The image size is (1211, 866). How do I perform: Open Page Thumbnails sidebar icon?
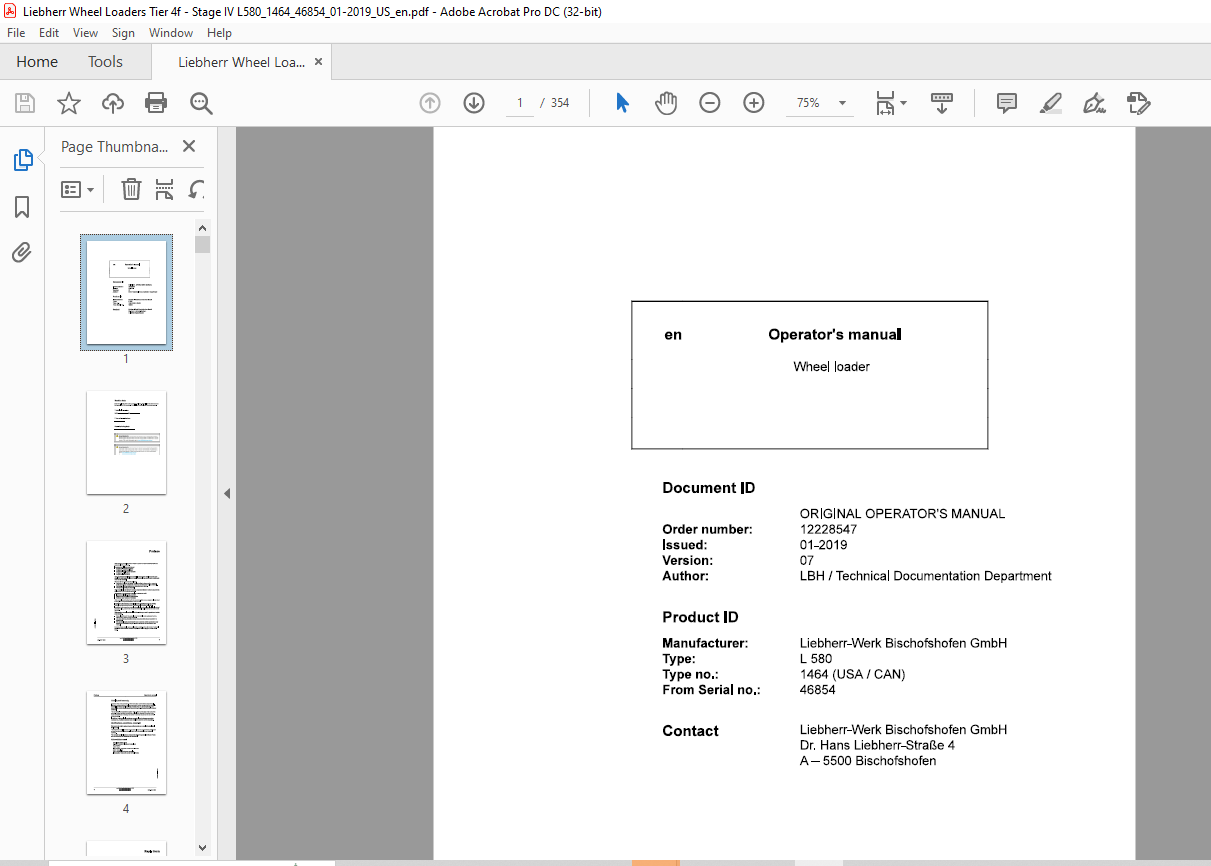(22, 160)
